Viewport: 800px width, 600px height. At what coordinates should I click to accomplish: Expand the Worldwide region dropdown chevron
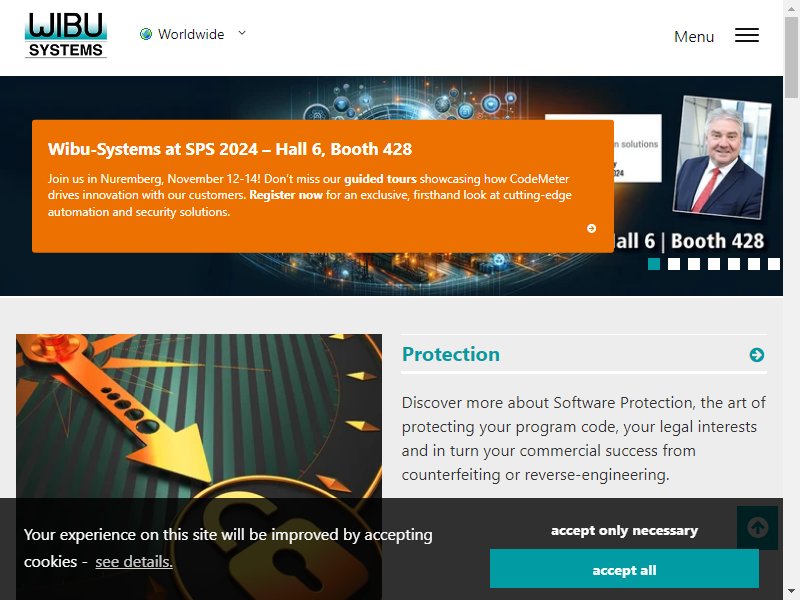click(x=242, y=33)
